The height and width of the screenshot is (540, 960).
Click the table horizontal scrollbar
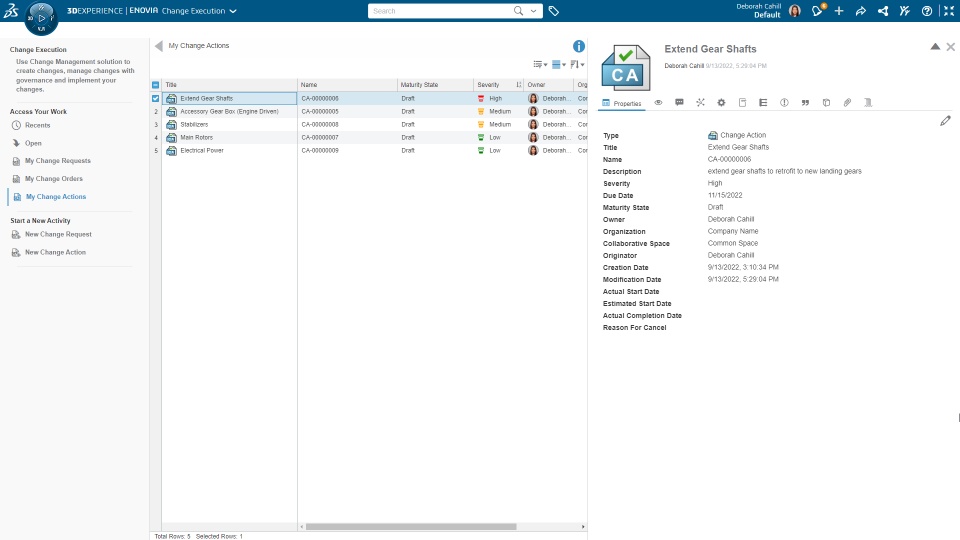tap(411, 527)
